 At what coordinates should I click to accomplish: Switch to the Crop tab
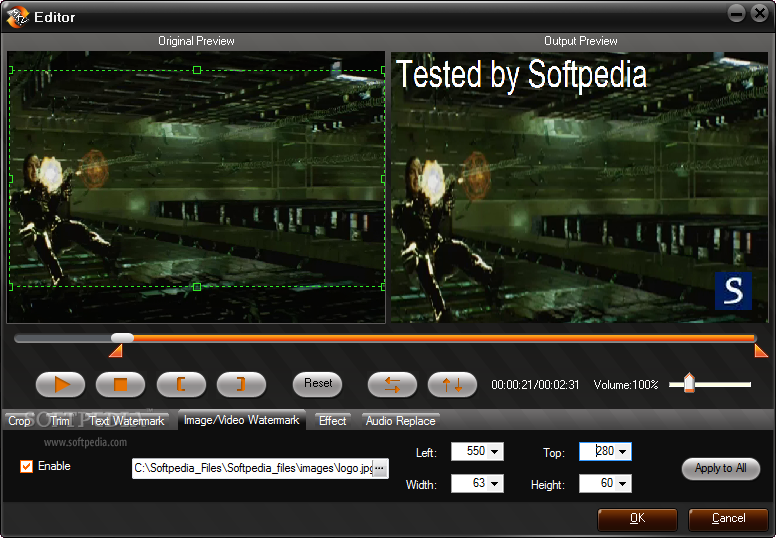(x=19, y=421)
